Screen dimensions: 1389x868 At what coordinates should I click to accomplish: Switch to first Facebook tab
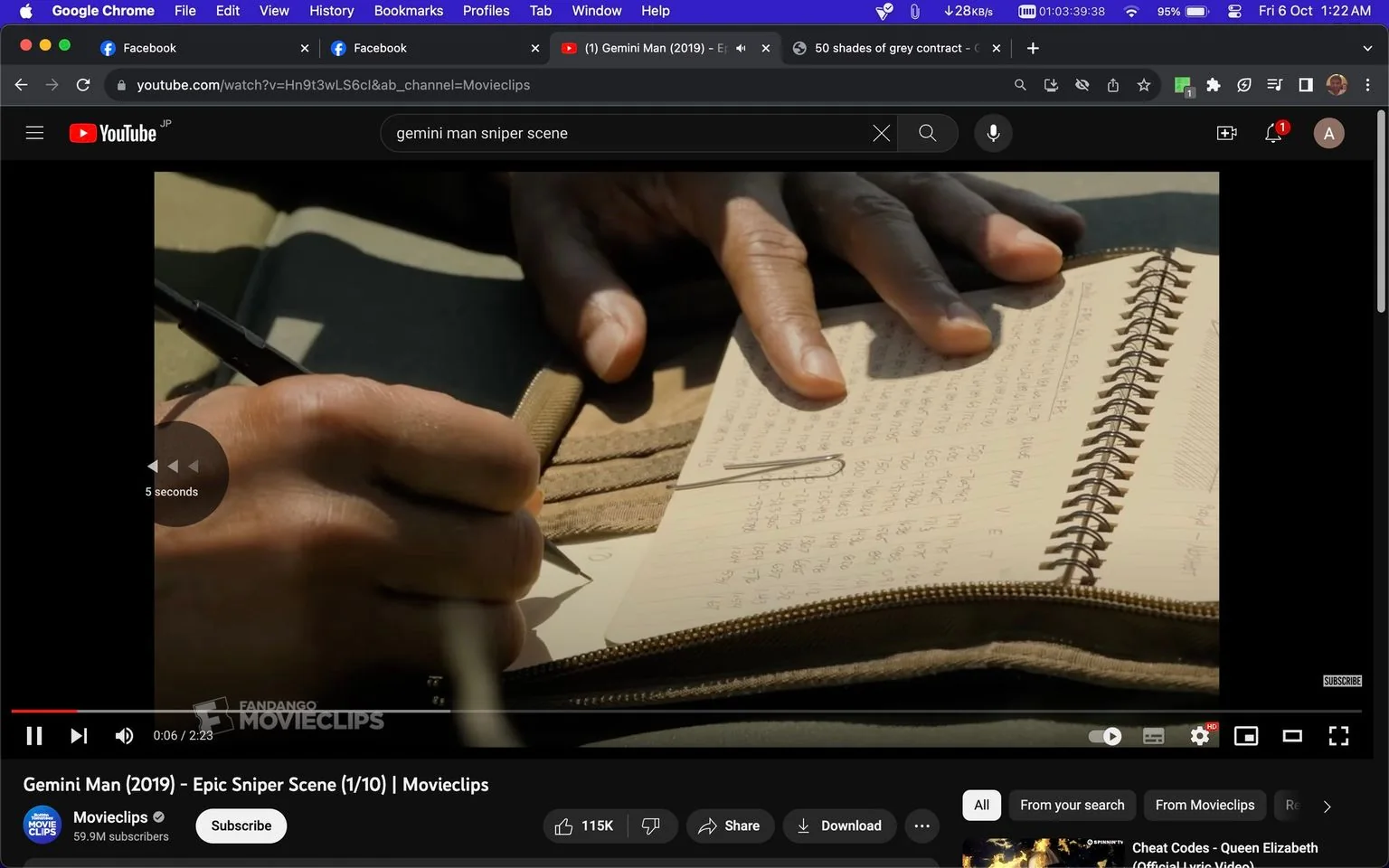coord(203,48)
